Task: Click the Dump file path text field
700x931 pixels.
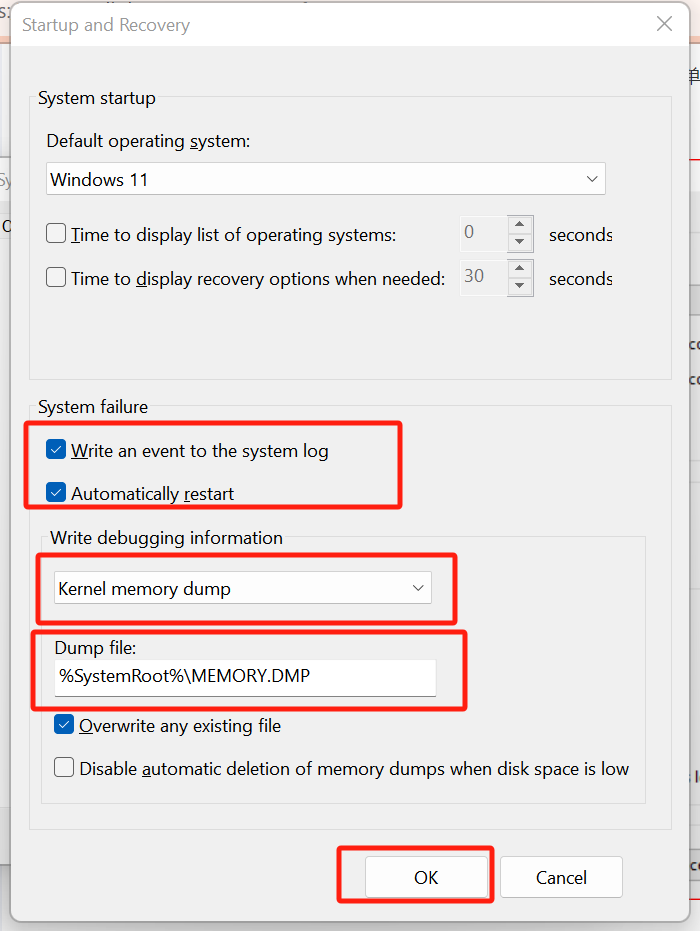Action: [x=245, y=677]
